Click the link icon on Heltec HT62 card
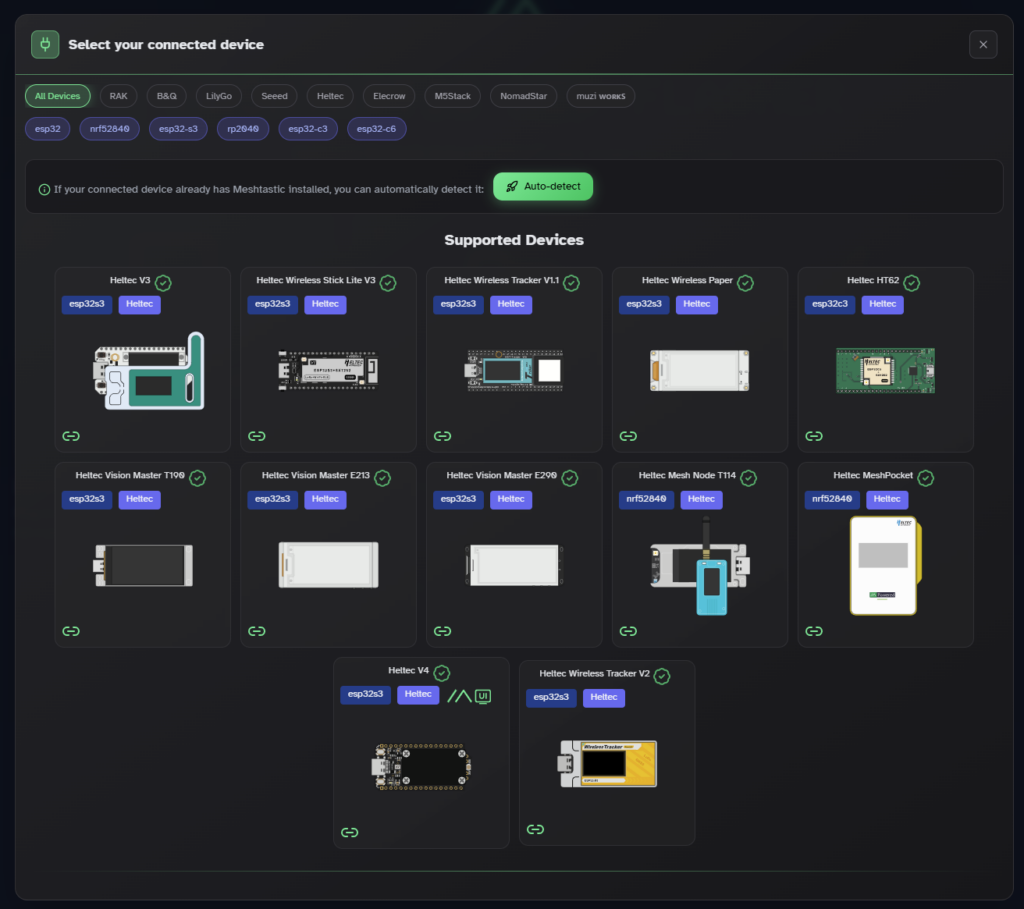This screenshot has height=909, width=1024. (x=814, y=436)
